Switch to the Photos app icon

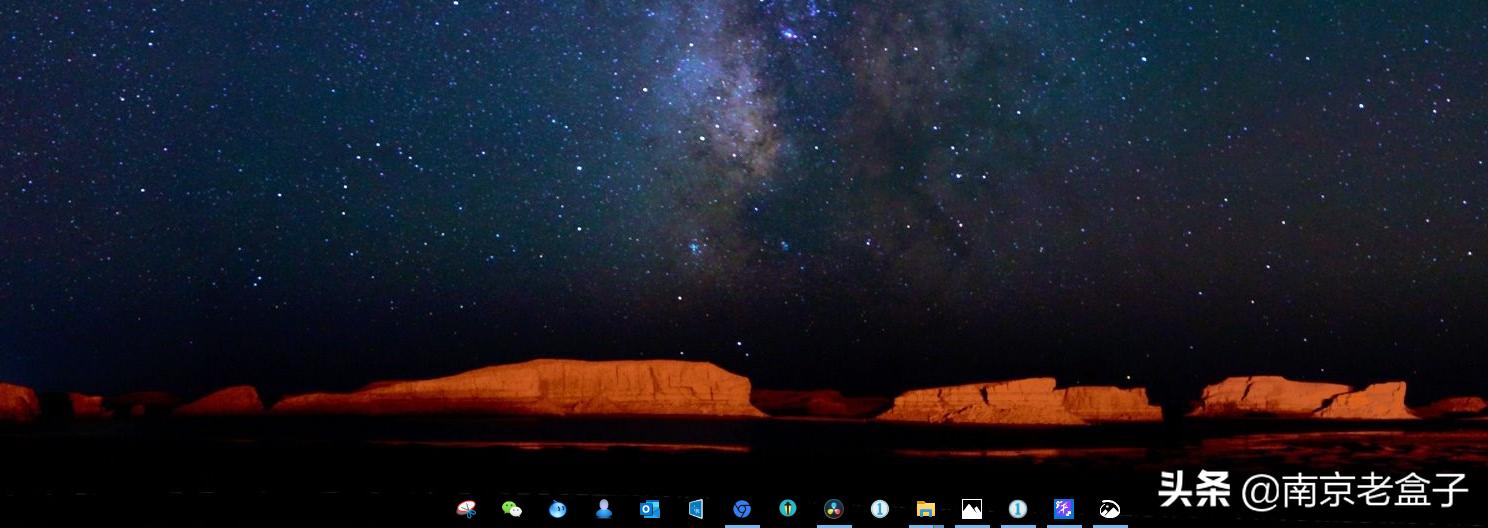click(972, 509)
